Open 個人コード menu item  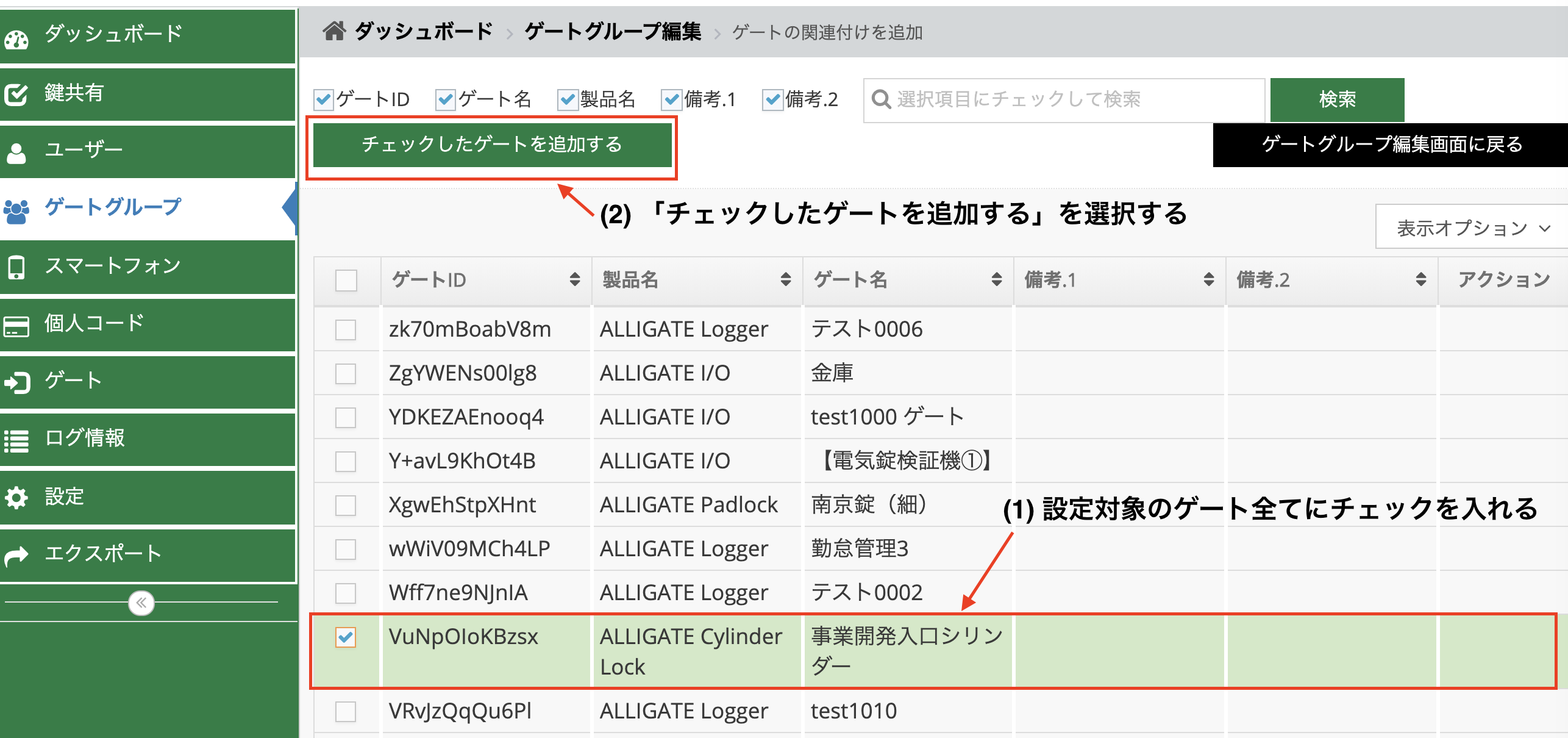coord(148,324)
